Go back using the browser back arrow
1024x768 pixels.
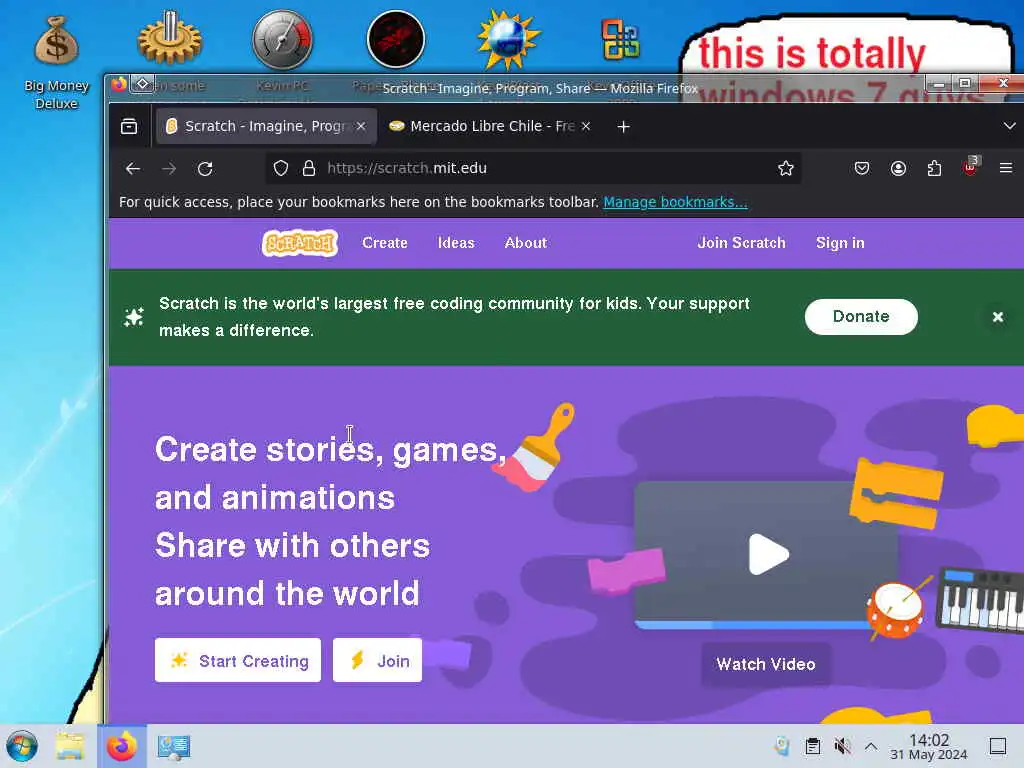[133, 168]
